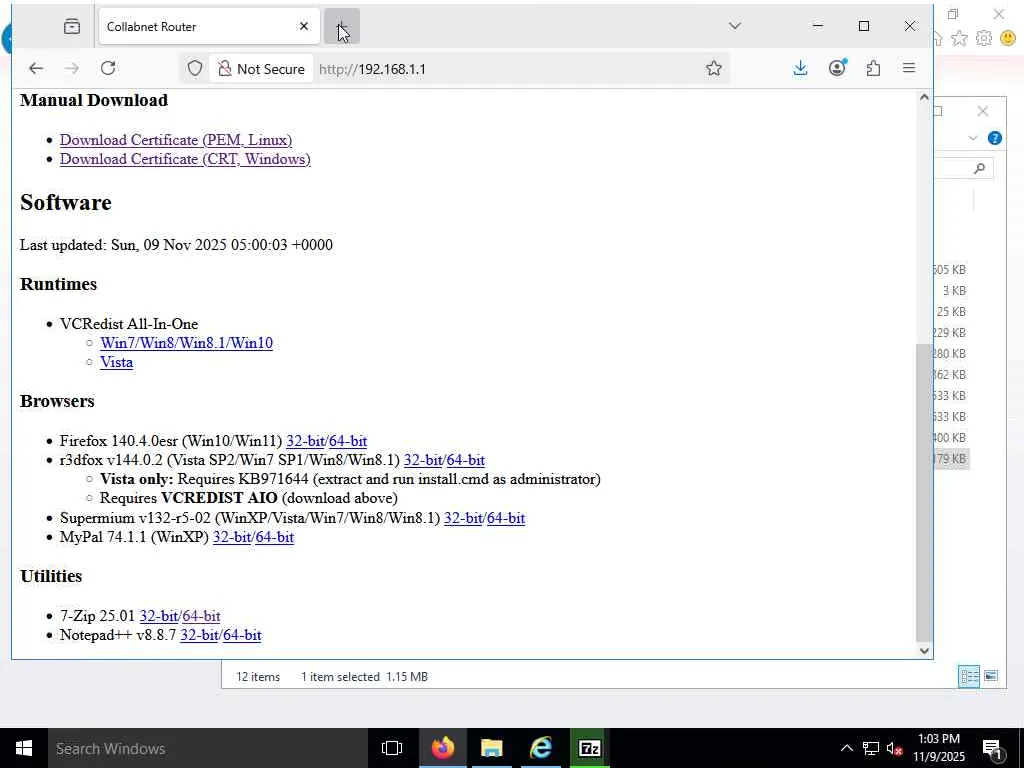Open Internet Explorer from the taskbar
Image resolution: width=1024 pixels, height=768 pixels.
pyautogui.click(x=541, y=748)
